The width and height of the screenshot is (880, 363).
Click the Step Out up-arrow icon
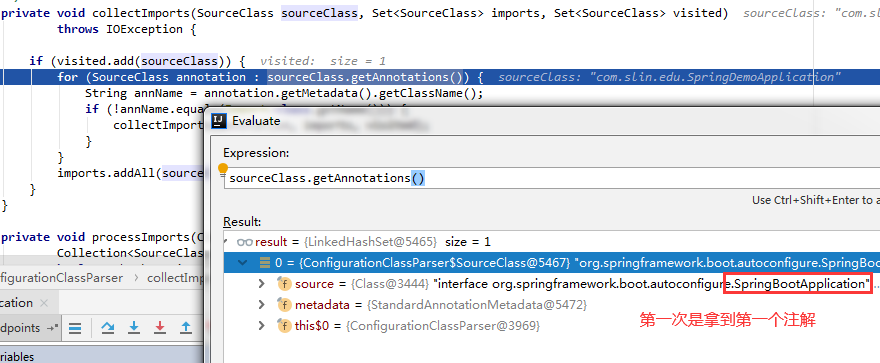tap(185, 328)
